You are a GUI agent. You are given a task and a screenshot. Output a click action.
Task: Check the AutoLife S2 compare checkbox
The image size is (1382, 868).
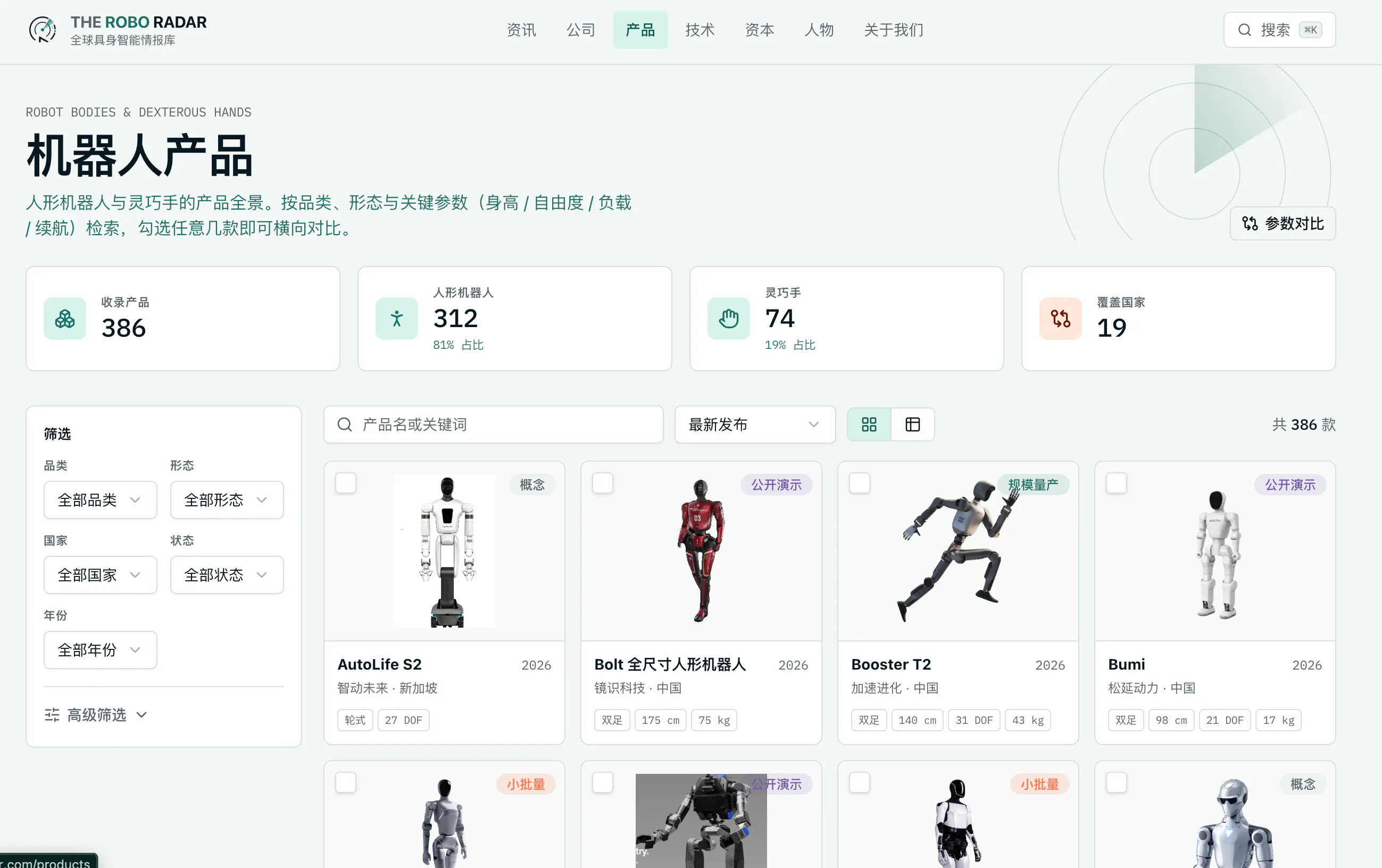[346, 483]
